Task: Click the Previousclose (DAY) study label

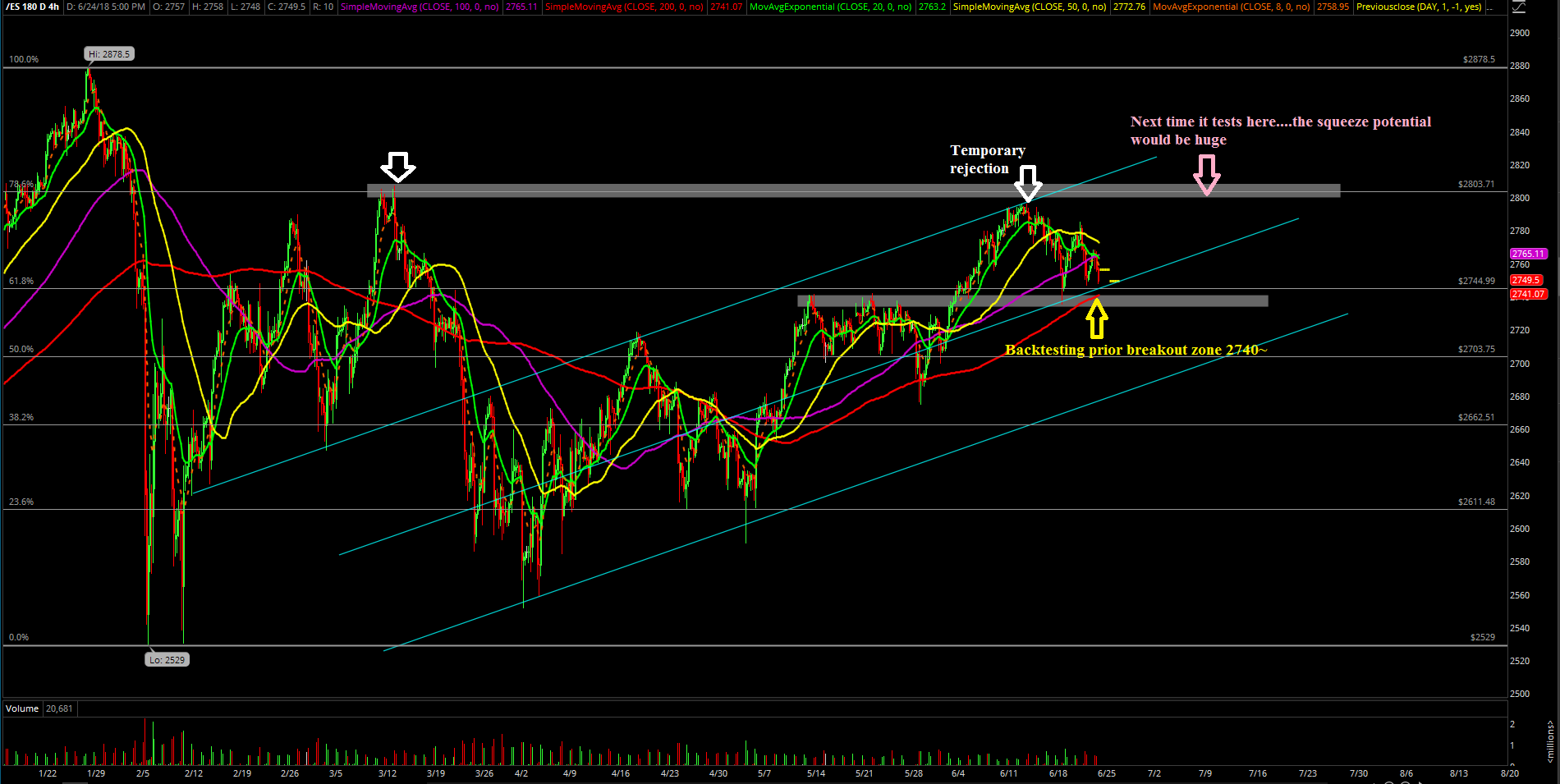Action: pos(1419,7)
